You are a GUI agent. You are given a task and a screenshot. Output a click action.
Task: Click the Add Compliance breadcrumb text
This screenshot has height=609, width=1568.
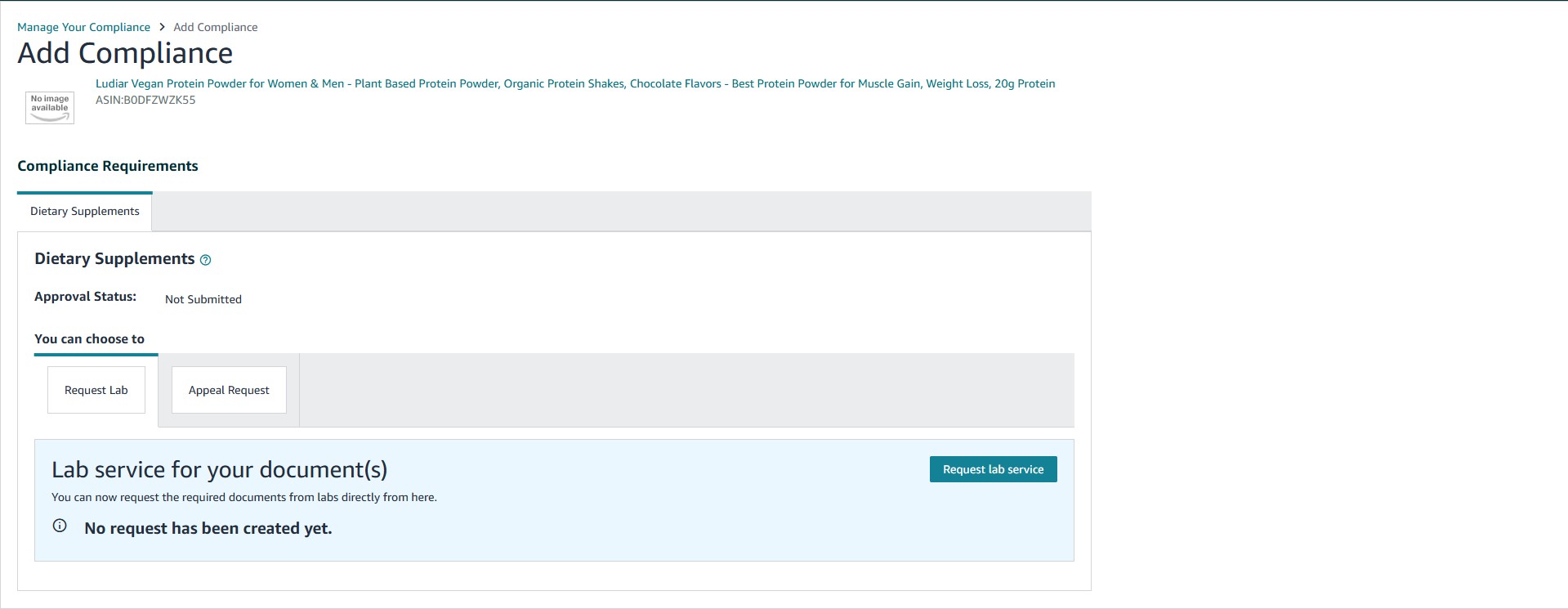[216, 27]
